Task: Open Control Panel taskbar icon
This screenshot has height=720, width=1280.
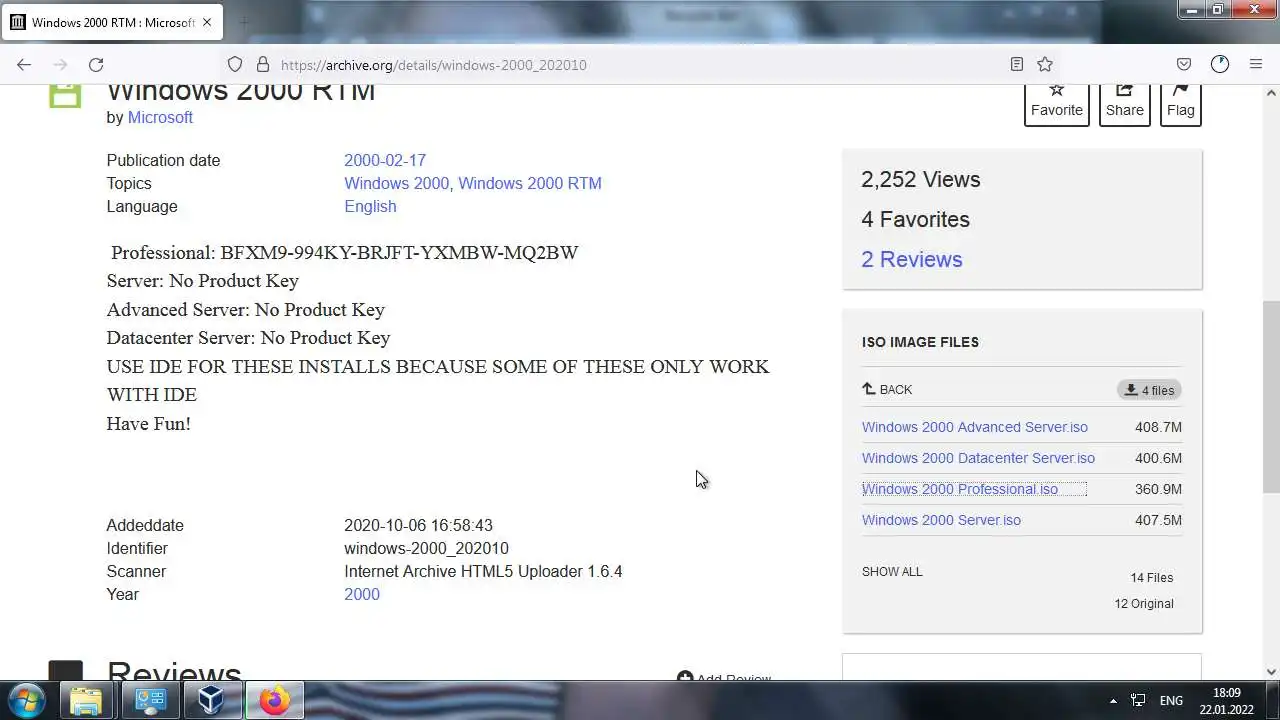Action: click(150, 700)
